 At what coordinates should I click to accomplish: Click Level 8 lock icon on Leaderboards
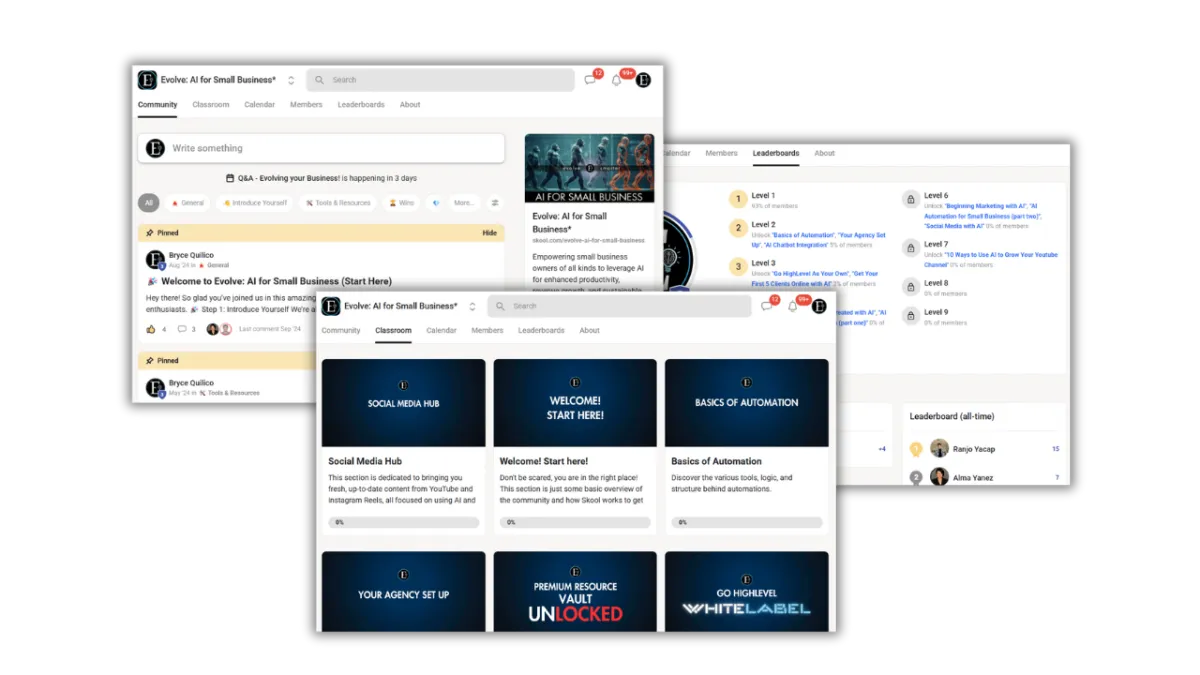click(x=911, y=287)
